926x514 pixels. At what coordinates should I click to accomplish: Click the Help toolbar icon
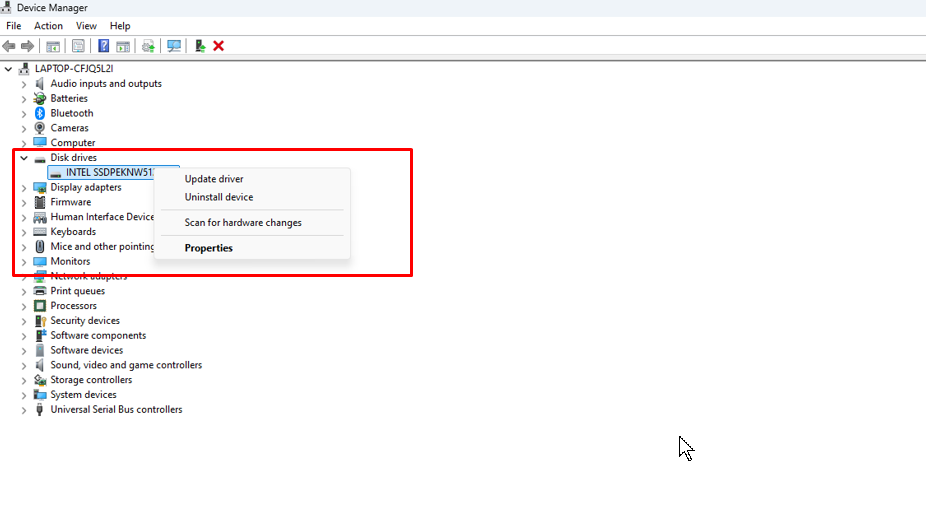click(103, 46)
